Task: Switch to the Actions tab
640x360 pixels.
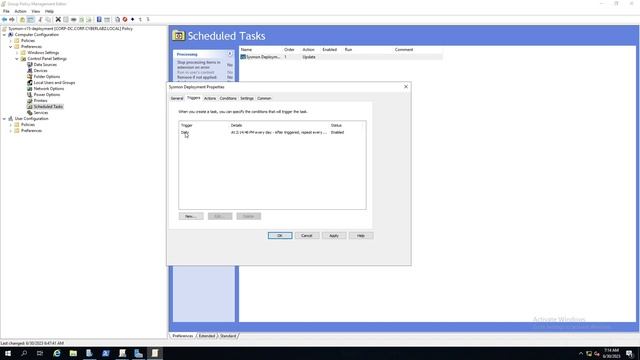Action: [210, 98]
